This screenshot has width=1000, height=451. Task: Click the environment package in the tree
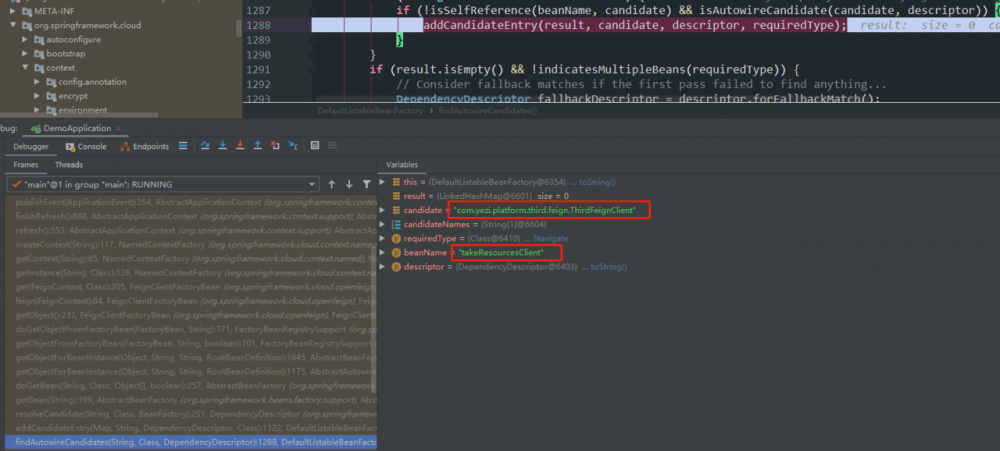pyautogui.click(x=82, y=110)
